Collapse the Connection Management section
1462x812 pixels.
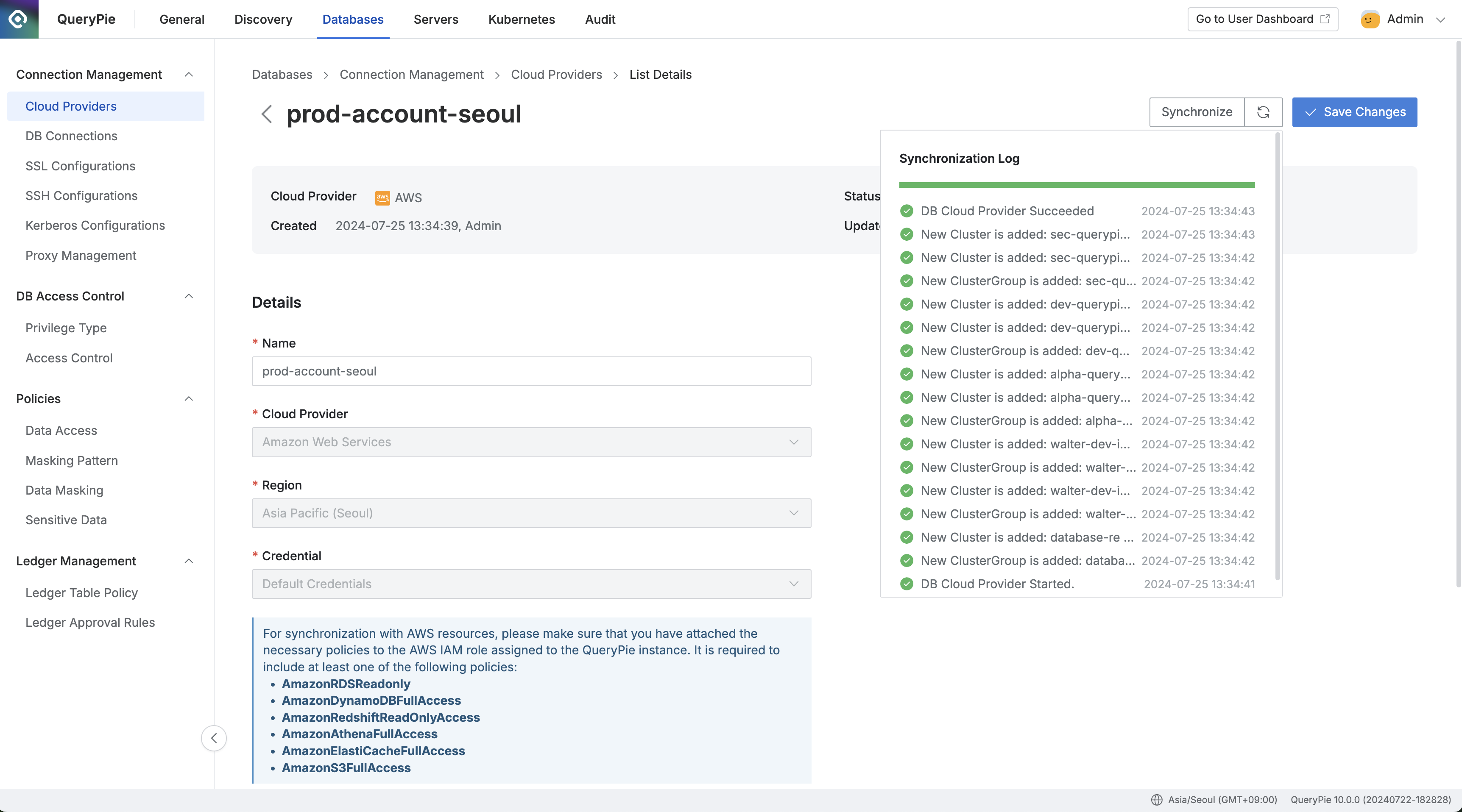click(189, 74)
